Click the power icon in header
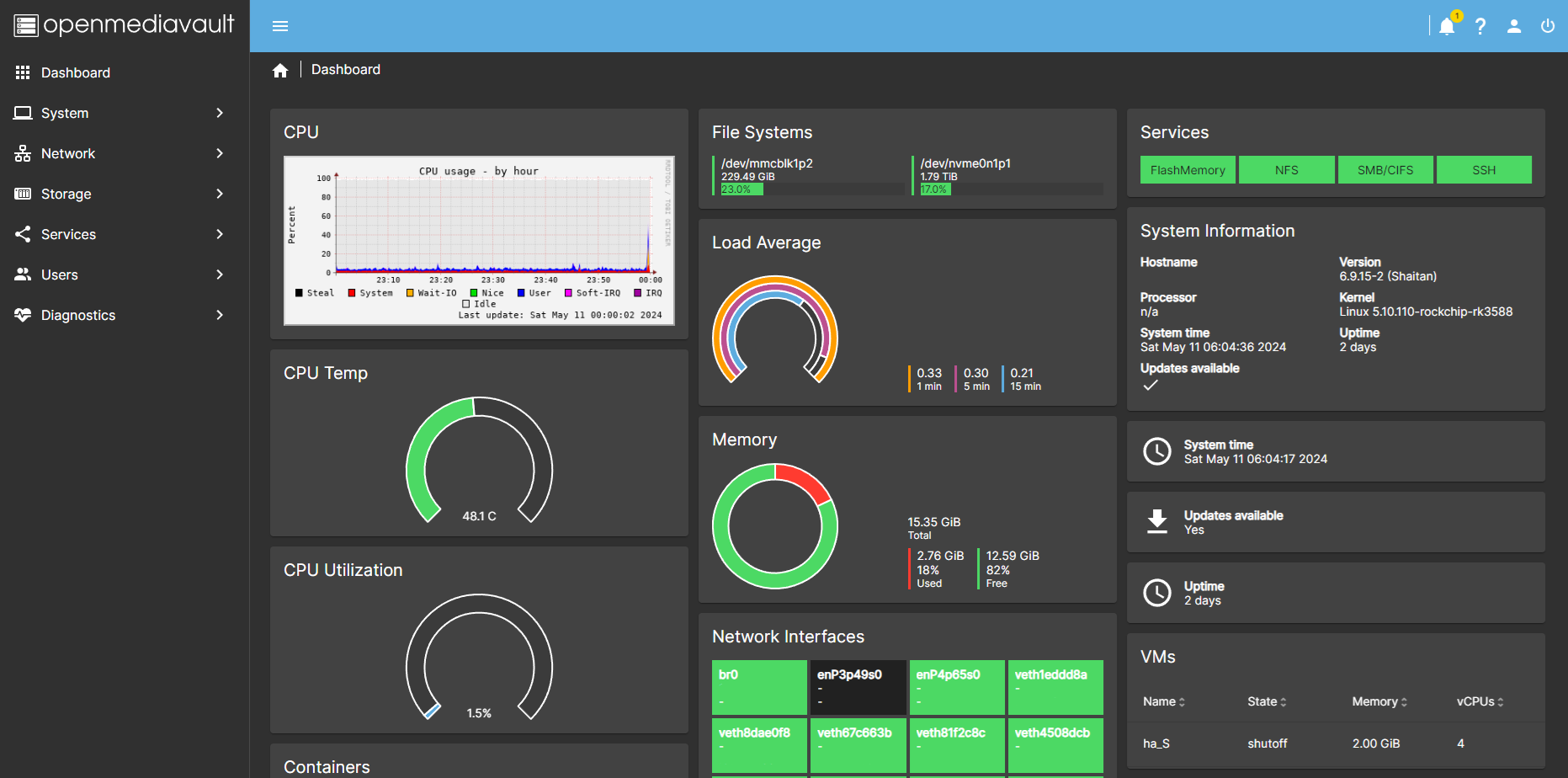The image size is (1568, 778). pos(1548,26)
